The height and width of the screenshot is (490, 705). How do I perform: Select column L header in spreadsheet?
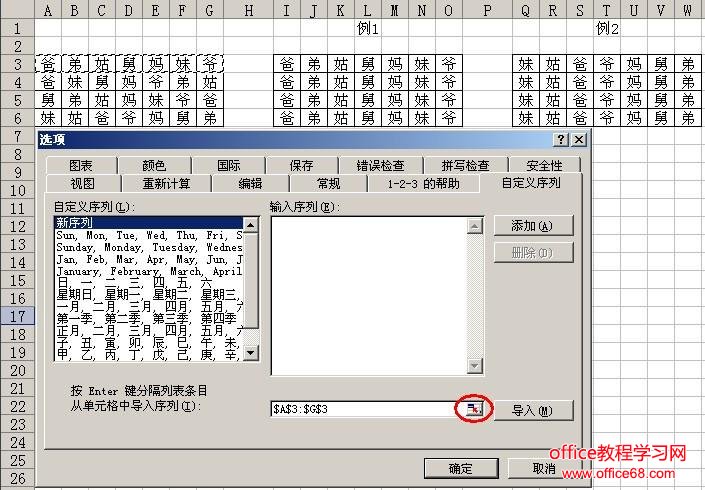tap(367, 9)
